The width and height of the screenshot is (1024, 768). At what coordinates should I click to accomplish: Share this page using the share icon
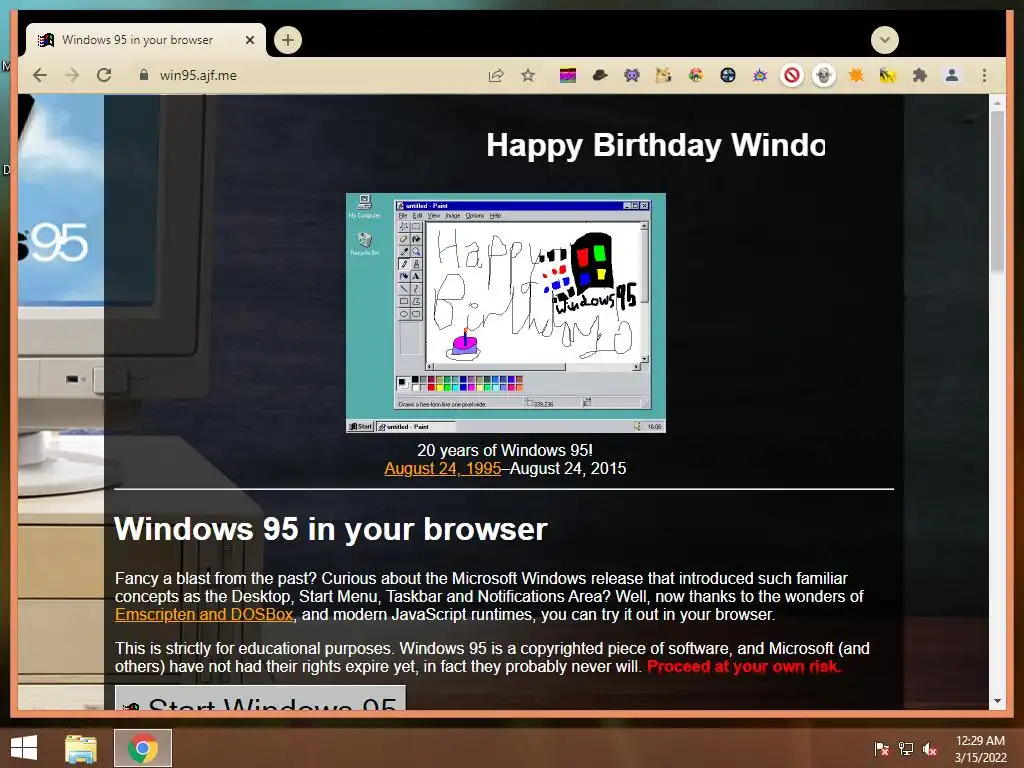tap(496, 75)
